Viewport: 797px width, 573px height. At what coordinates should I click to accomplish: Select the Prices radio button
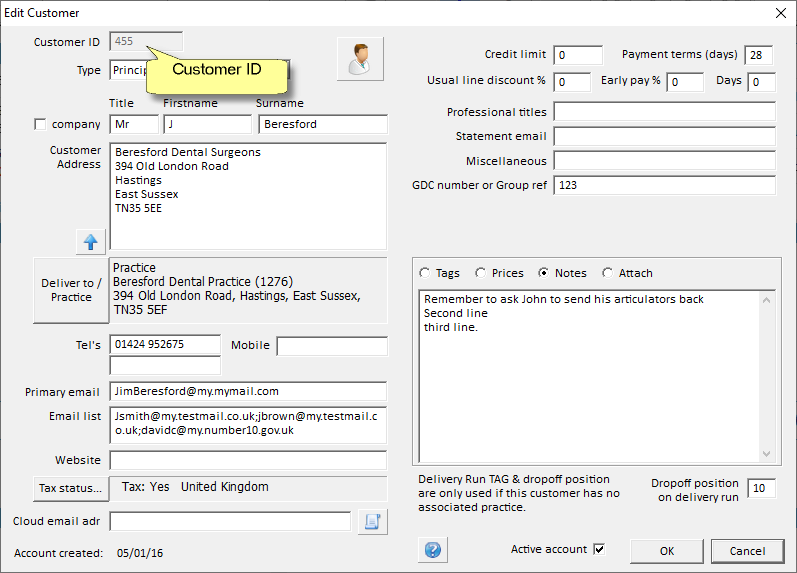coord(481,273)
